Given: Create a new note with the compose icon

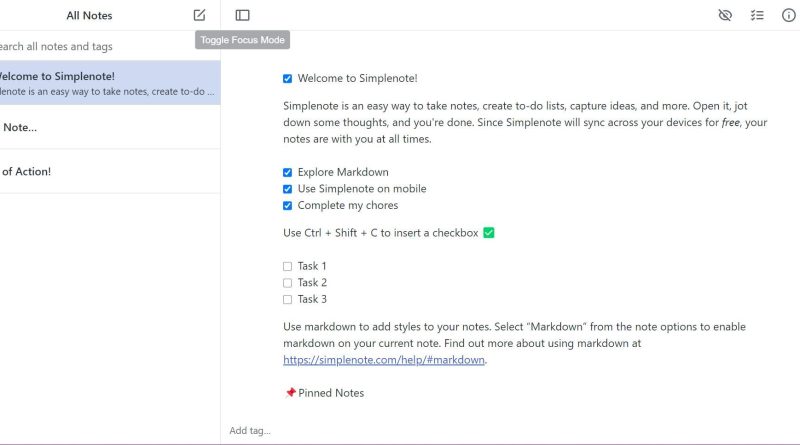Looking at the screenshot, I should tap(199, 15).
